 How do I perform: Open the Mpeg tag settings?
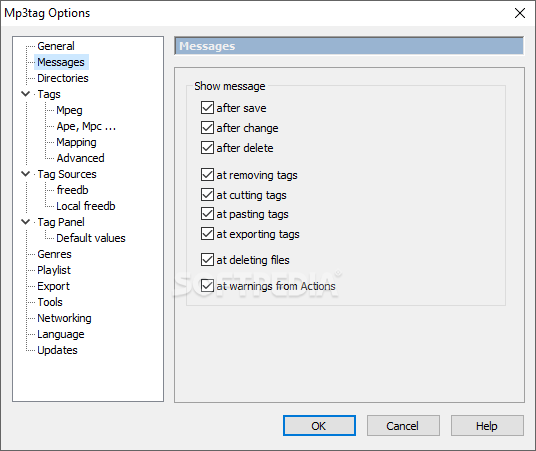pos(69,110)
